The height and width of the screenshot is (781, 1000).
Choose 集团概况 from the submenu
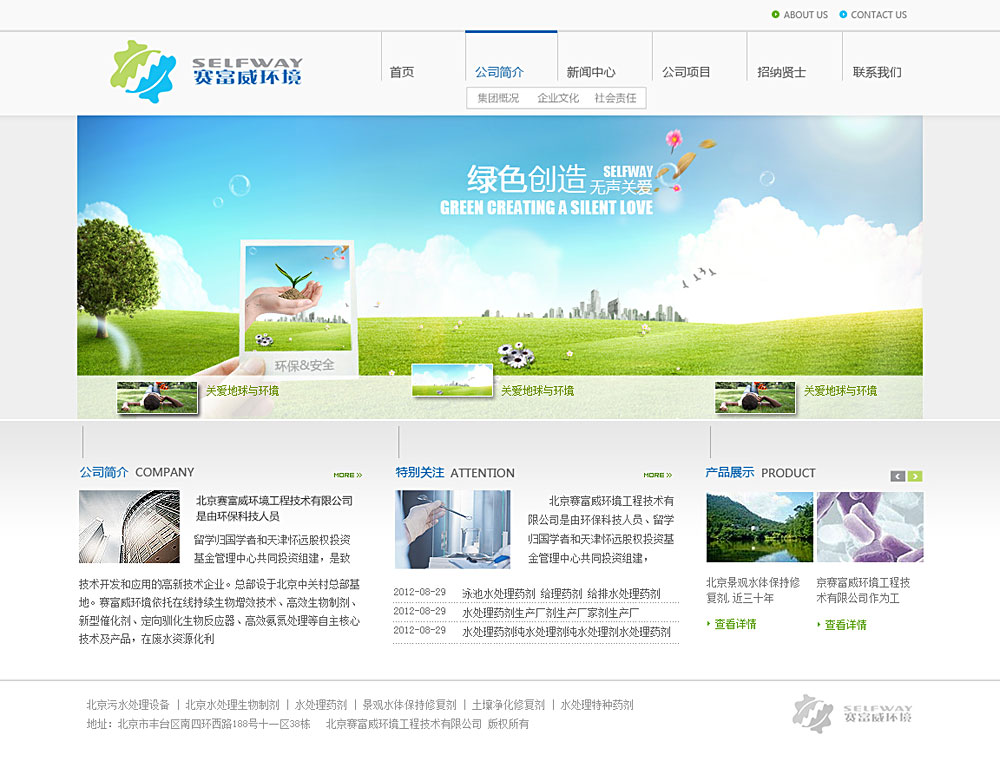[498, 98]
